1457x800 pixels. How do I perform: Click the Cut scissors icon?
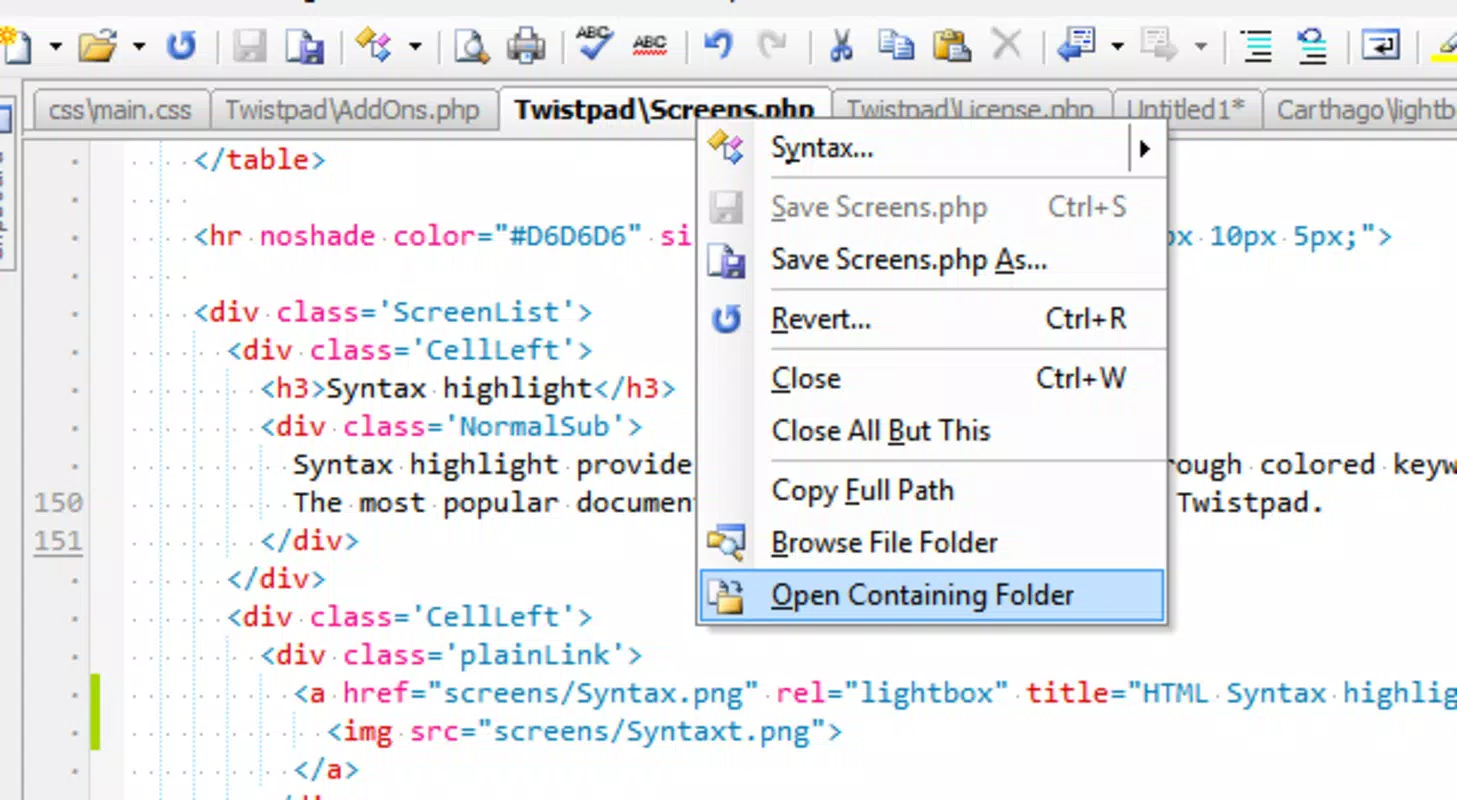(x=842, y=46)
